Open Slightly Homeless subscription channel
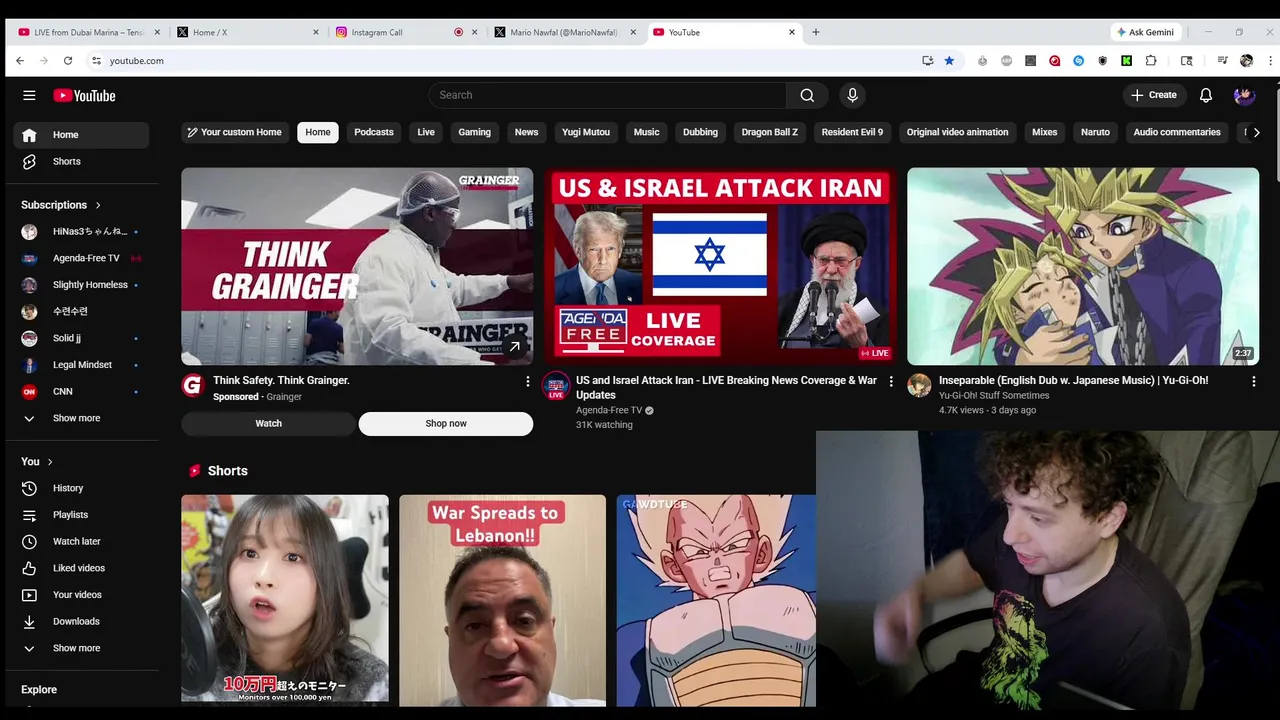 click(81, 285)
